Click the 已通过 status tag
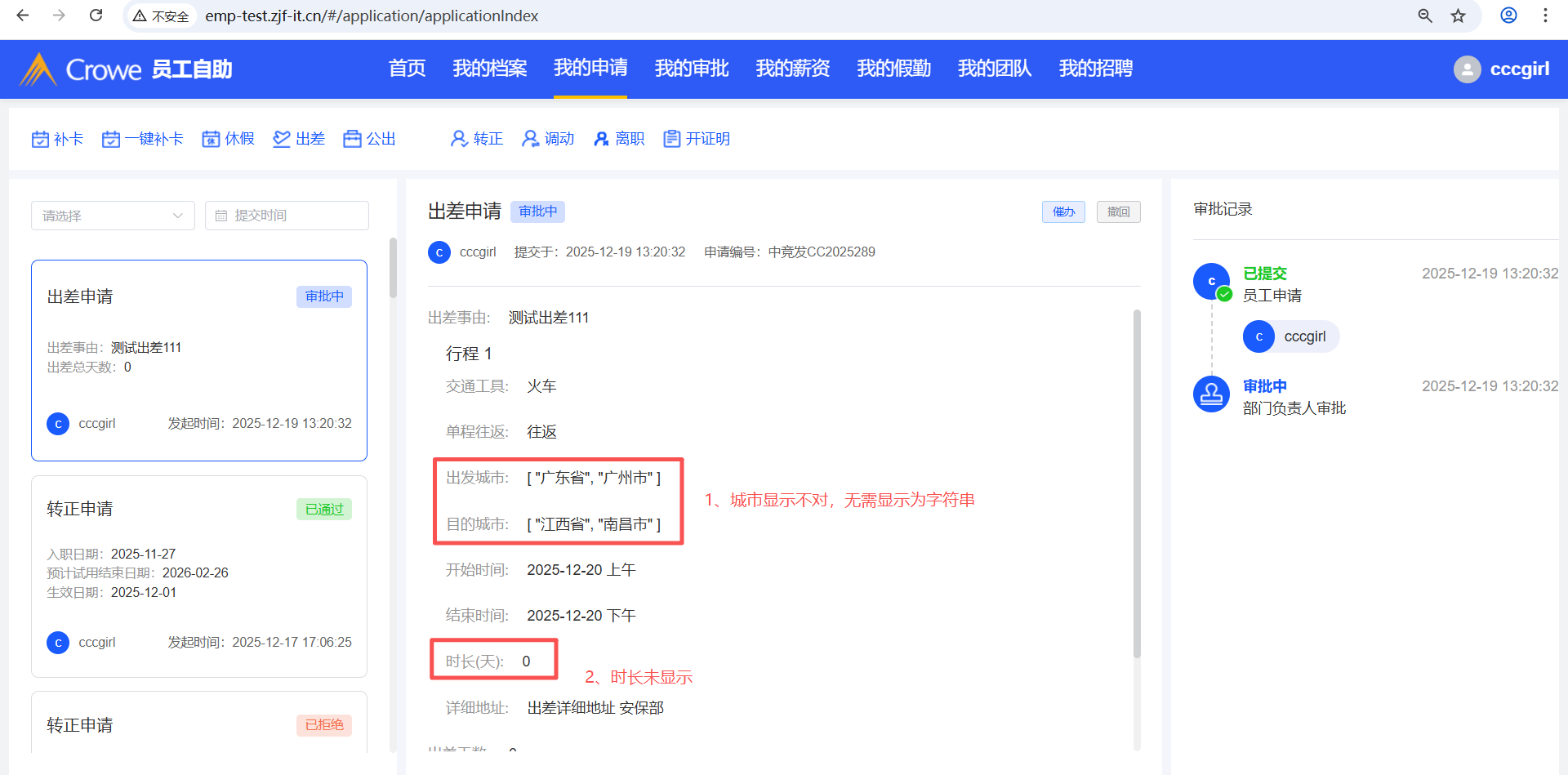The height and width of the screenshot is (775, 1568). [x=324, y=510]
